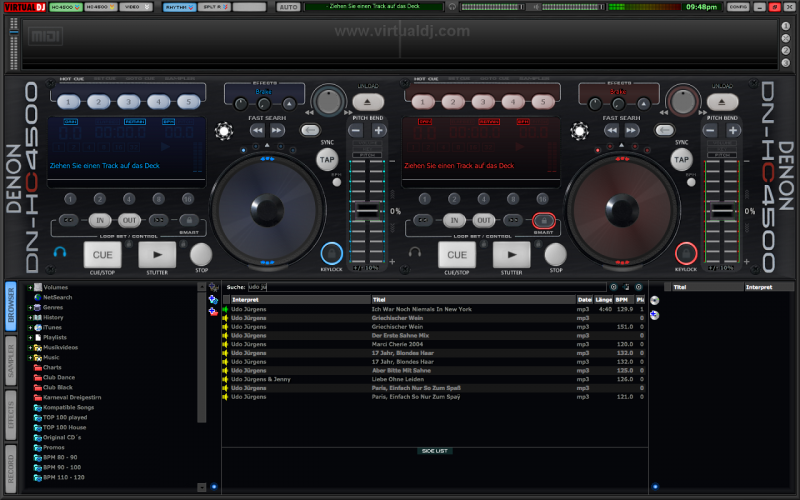Viewport: 800px width, 500px height.
Task: Click right deck pitch slider handle
Action: 722,210
